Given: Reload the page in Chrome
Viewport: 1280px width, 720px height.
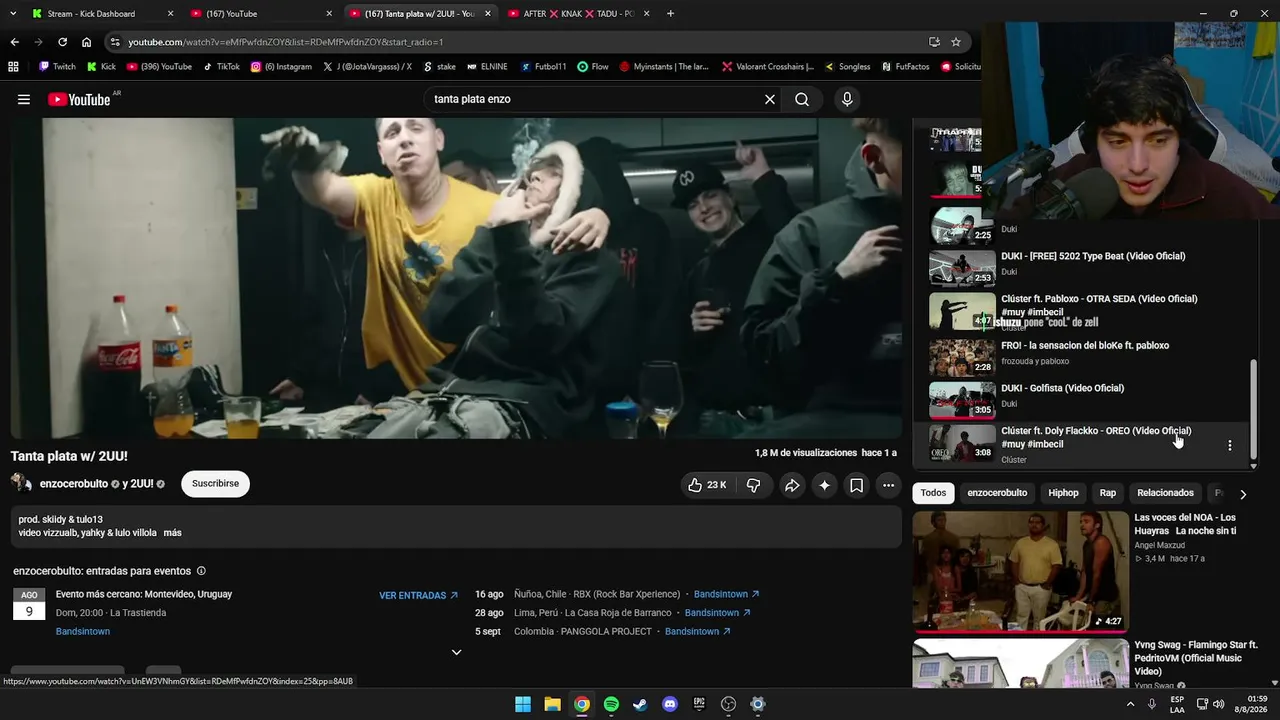Looking at the screenshot, I should click(62, 42).
